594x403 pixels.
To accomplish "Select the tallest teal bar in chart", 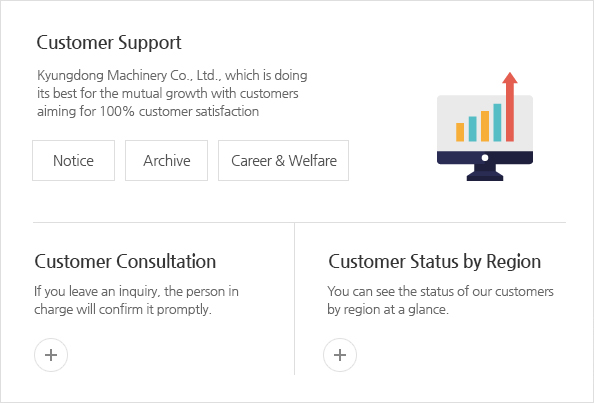I will (x=497, y=122).
